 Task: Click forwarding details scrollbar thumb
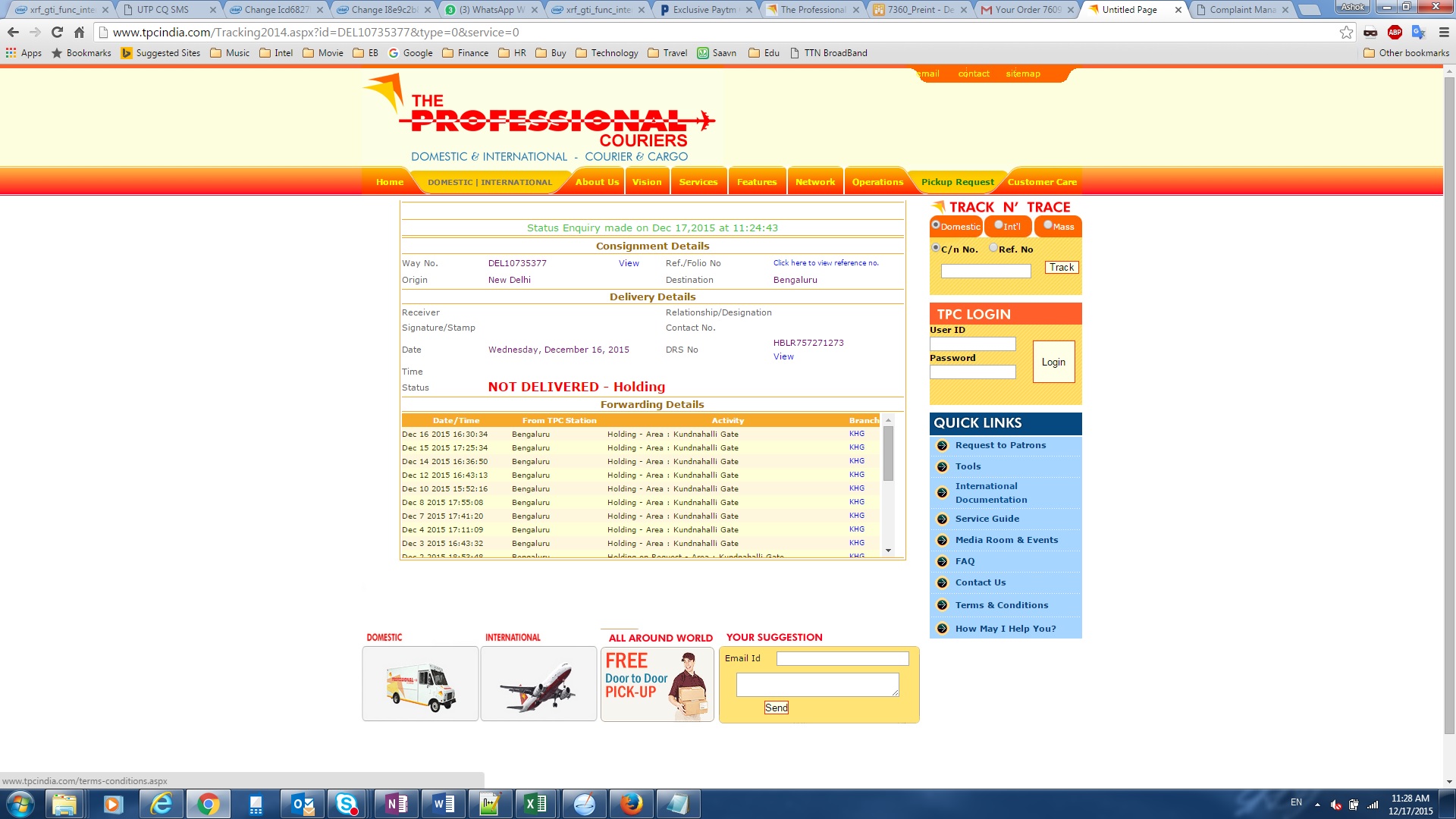(888, 453)
